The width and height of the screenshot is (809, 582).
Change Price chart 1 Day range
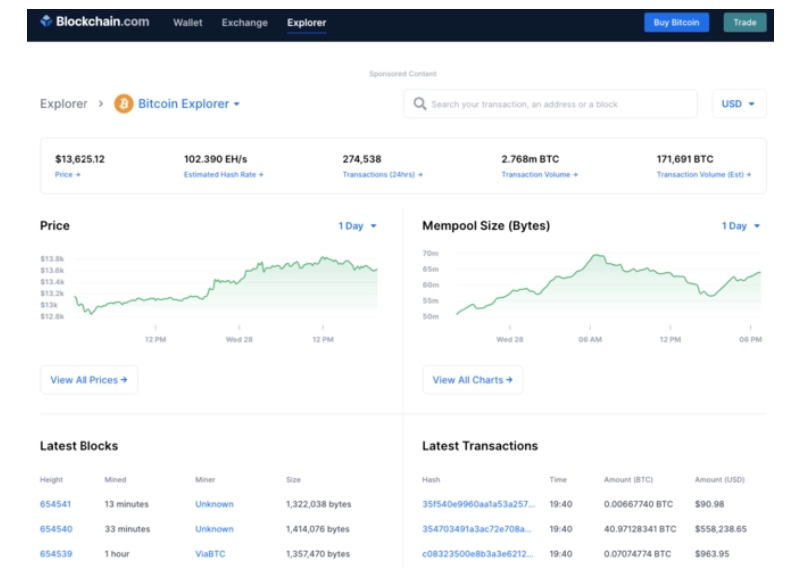pyautogui.click(x=357, y=225)
